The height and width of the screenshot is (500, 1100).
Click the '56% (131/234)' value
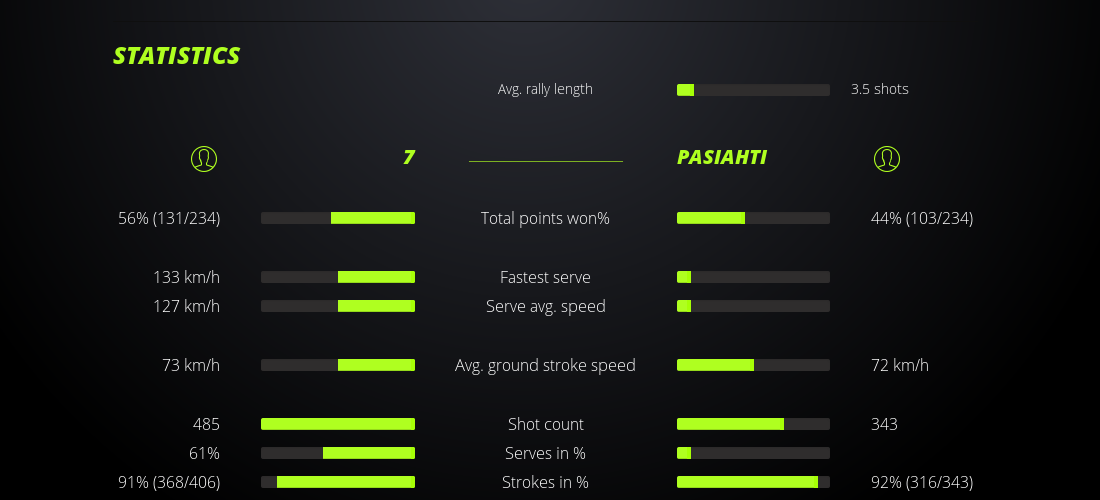pyautogui.click(x=169, y=218)
